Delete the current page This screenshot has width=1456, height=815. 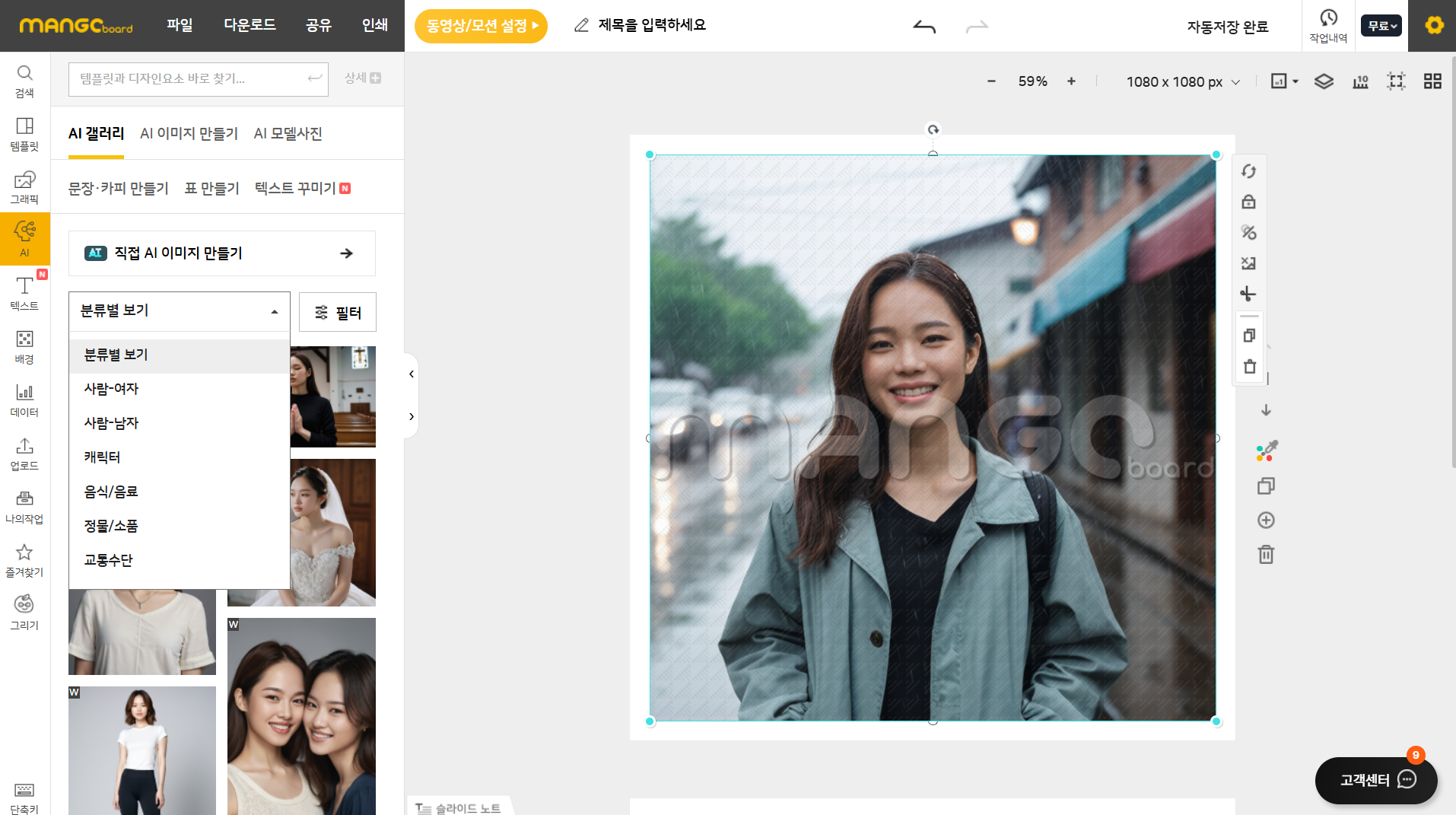coord(1266,555)
